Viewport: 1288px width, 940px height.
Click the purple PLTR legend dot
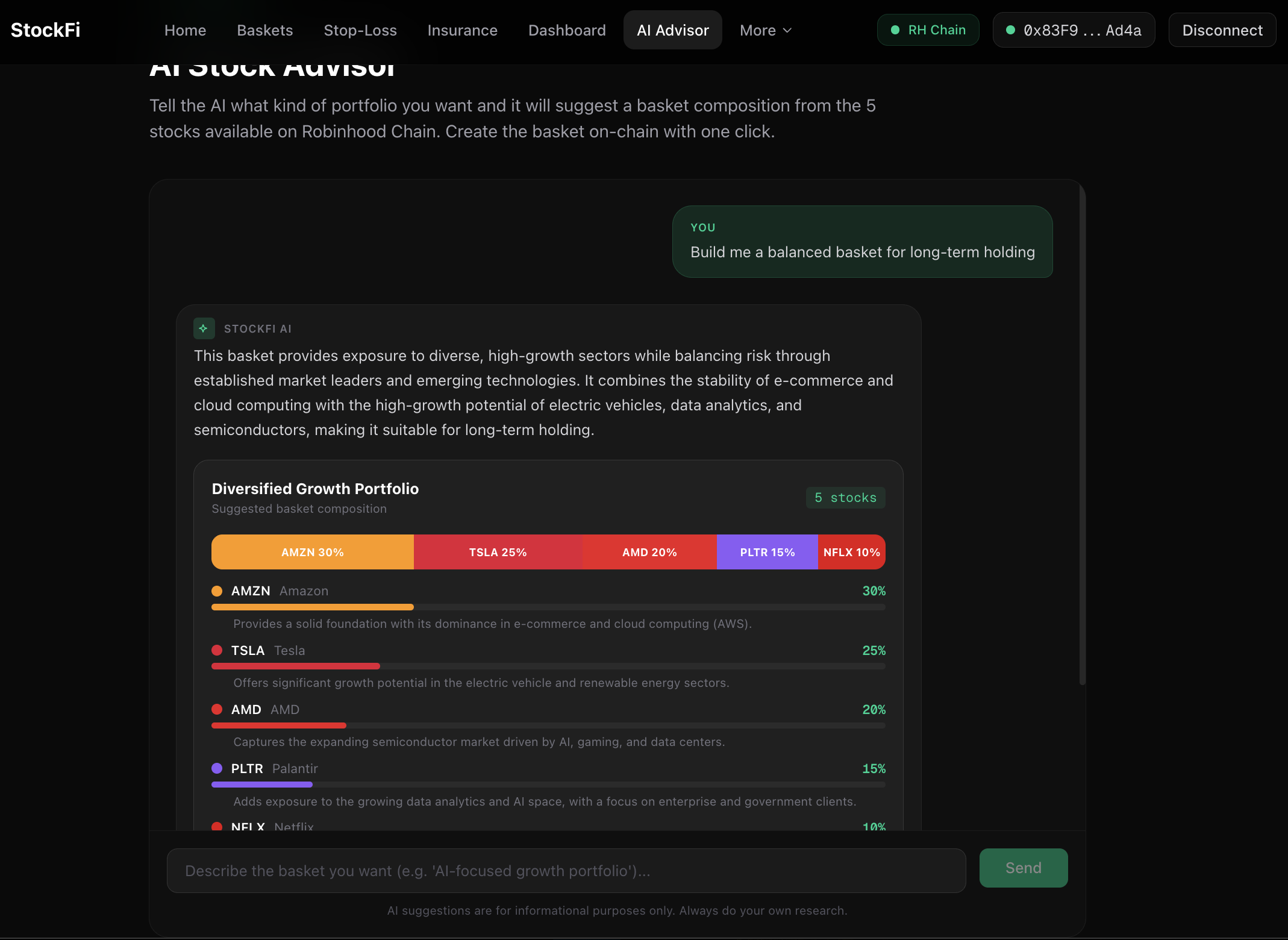[217, 768]
